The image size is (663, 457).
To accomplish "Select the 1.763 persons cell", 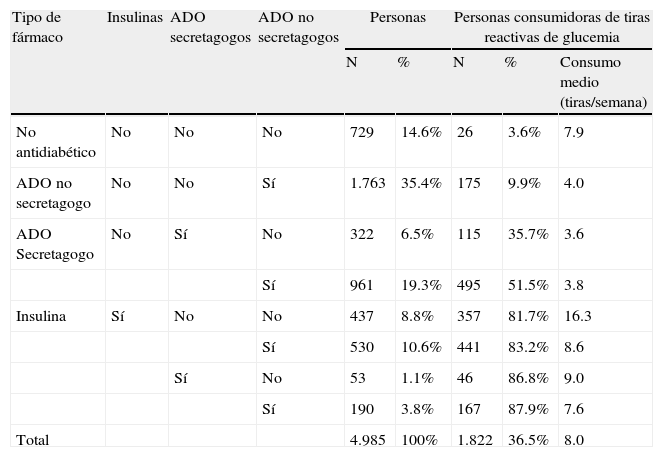I will [367, 184].
